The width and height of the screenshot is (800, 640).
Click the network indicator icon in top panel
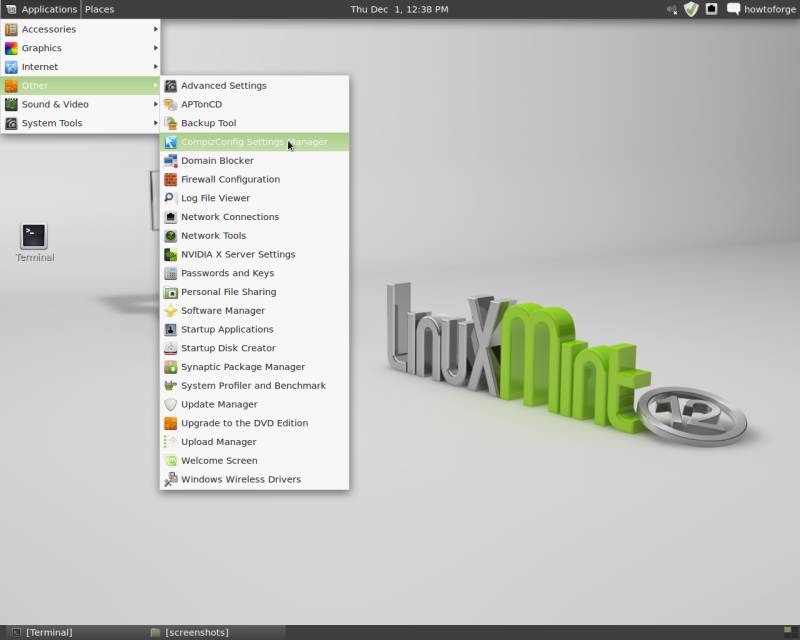(712, 9)
